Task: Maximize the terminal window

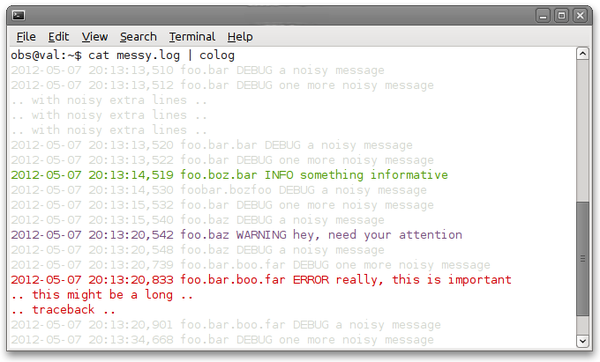Action: 561,16
